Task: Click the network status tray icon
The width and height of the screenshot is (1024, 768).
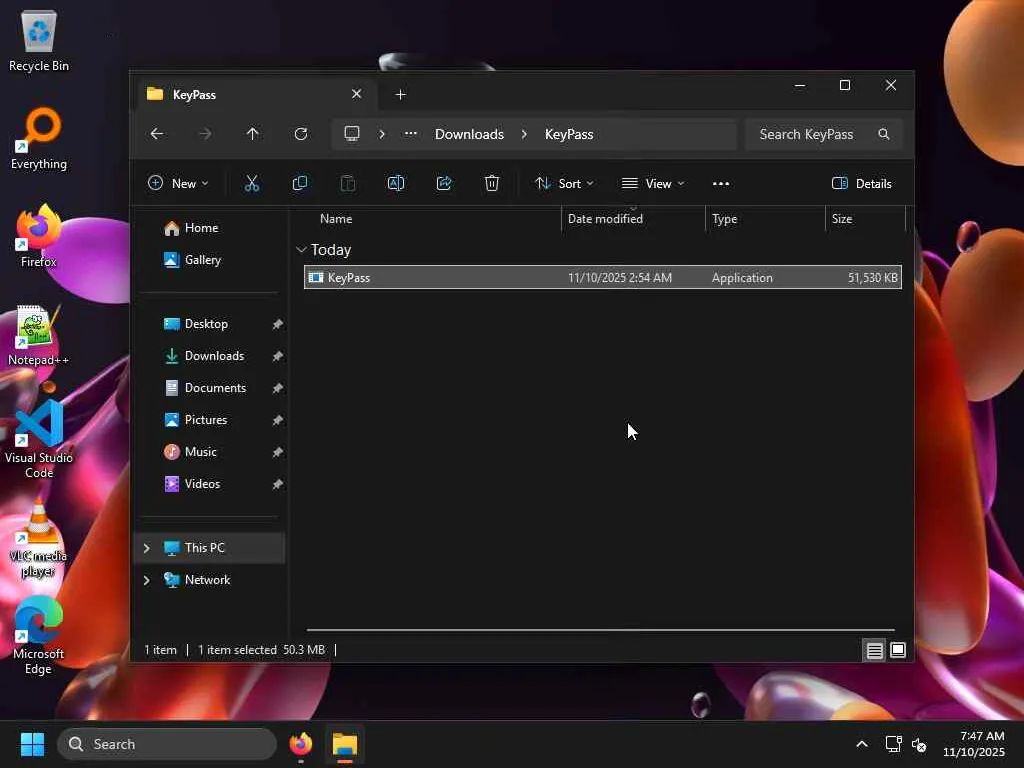Action: pyautogui.click(x=893, y=744)
